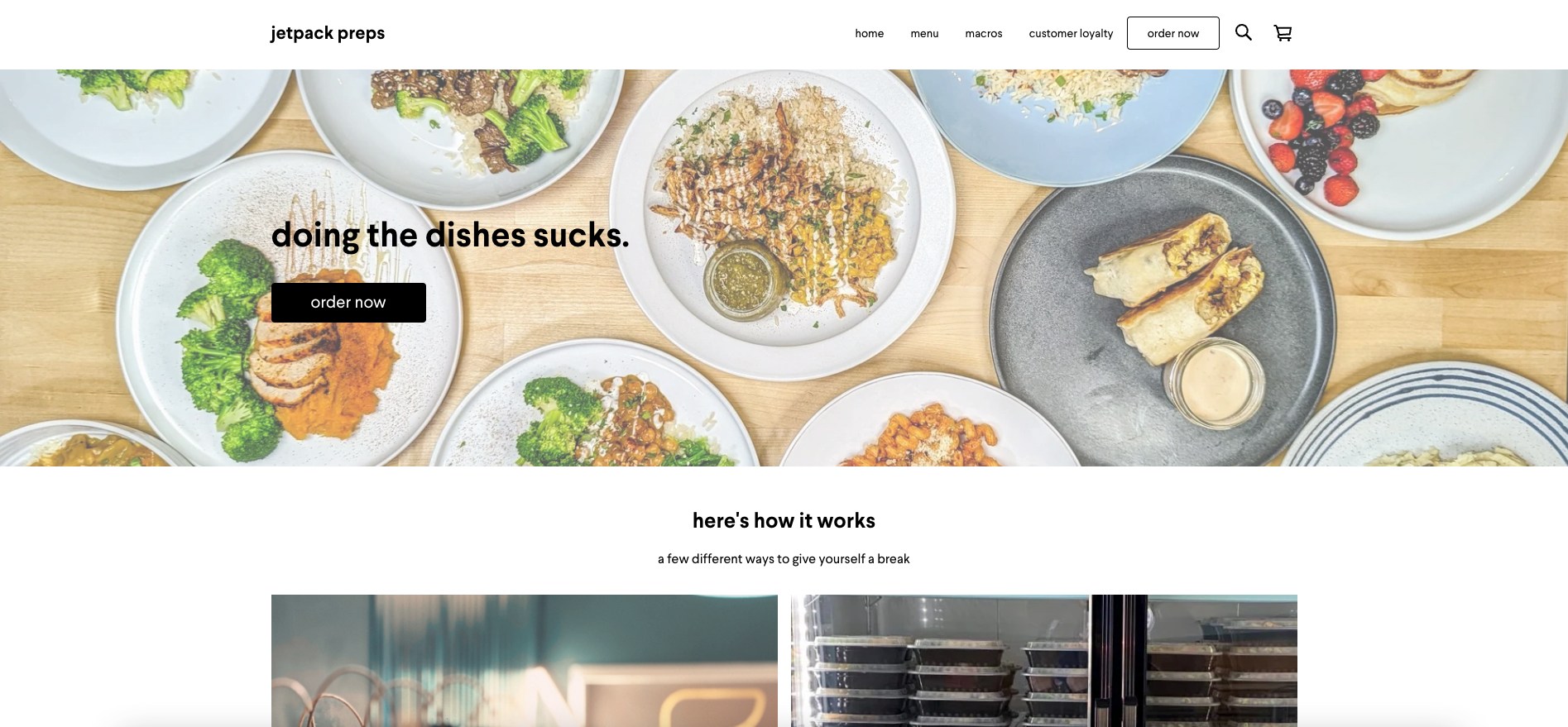The image size is (1568, 727).
Task: Click the here's how it works heading
Action: (784, 520)
